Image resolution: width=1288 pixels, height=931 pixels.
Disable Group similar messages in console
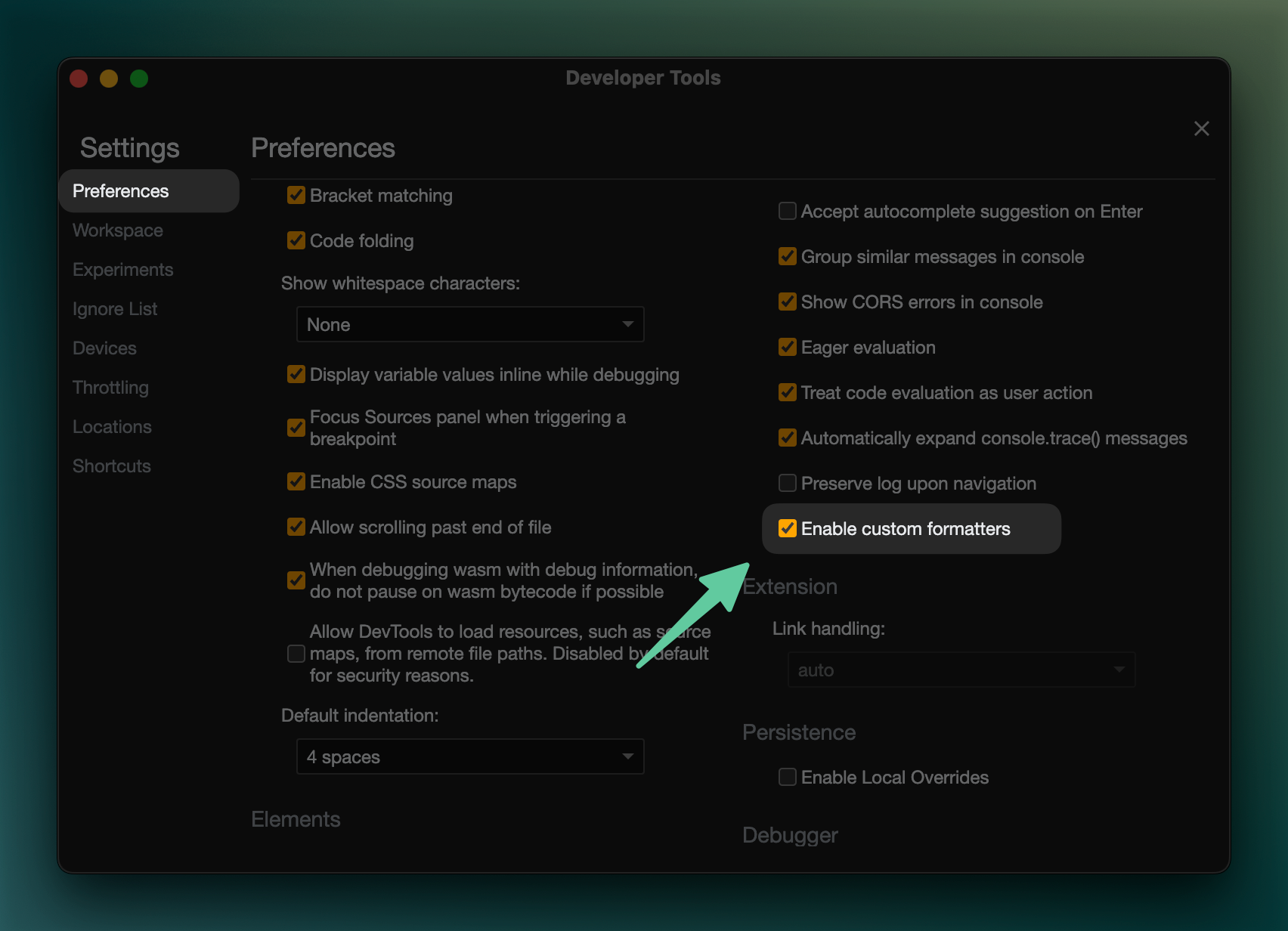pos(787,256)
